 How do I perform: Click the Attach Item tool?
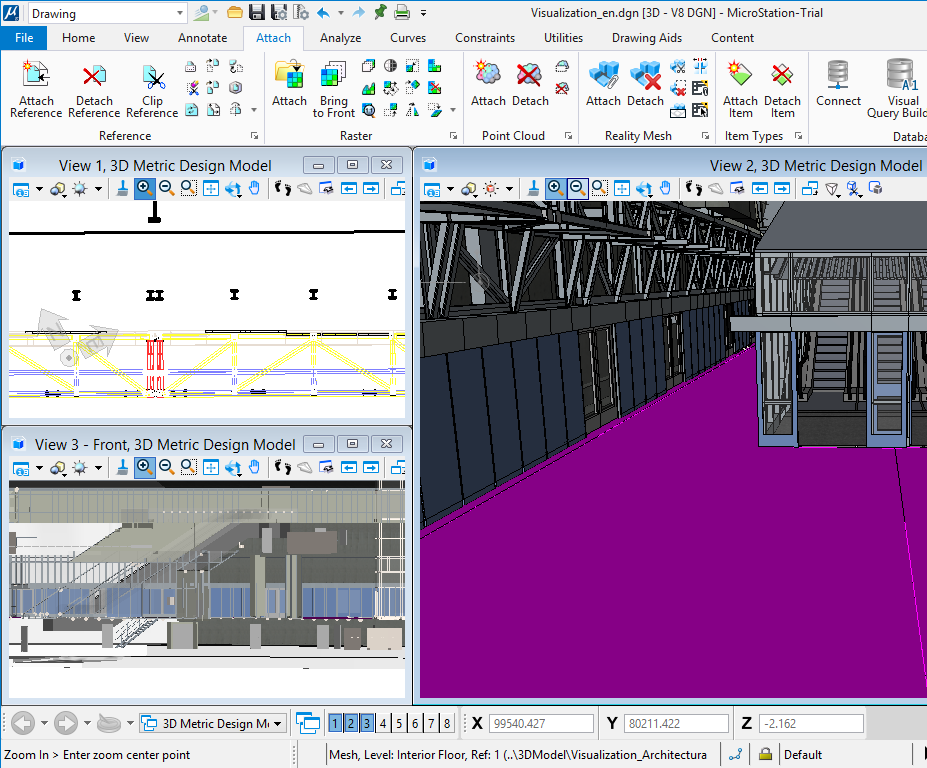pyautogui.click(x=740, y=89)
